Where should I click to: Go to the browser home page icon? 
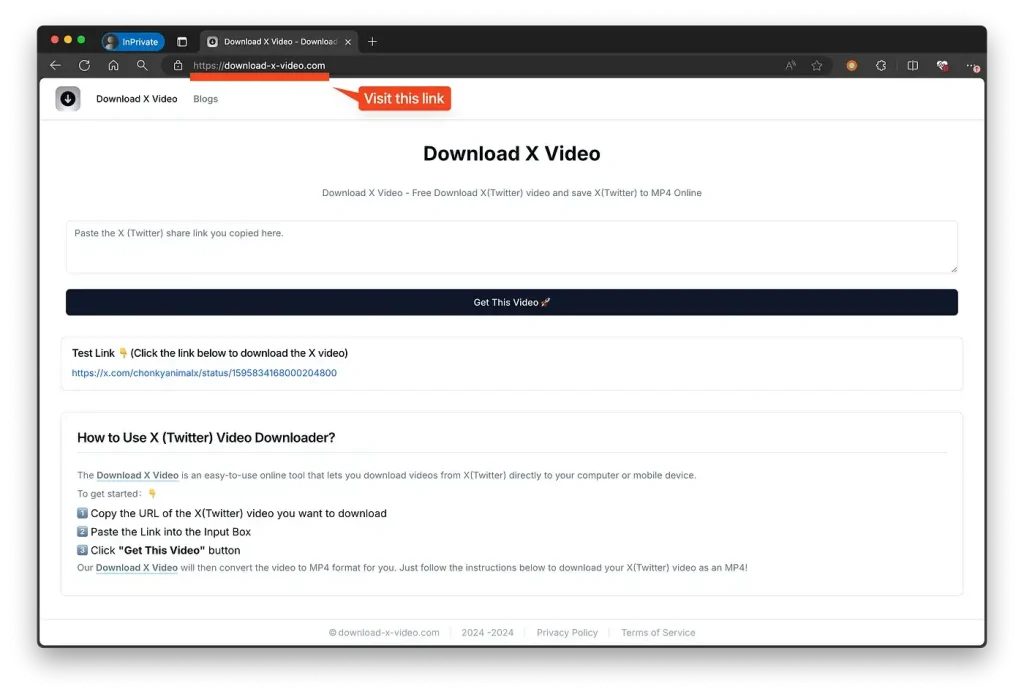click(x=113, y=66)
